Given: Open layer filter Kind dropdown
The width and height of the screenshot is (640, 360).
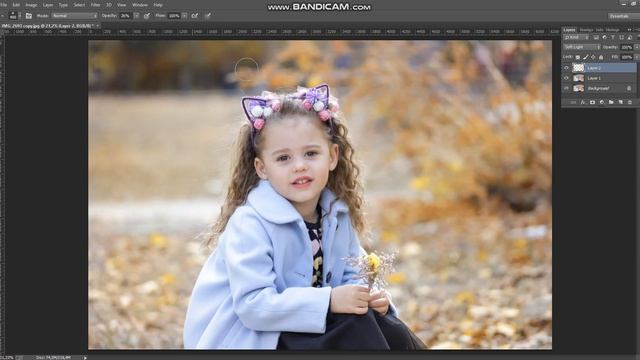Looking at the screenshot, I should [576, 37].
